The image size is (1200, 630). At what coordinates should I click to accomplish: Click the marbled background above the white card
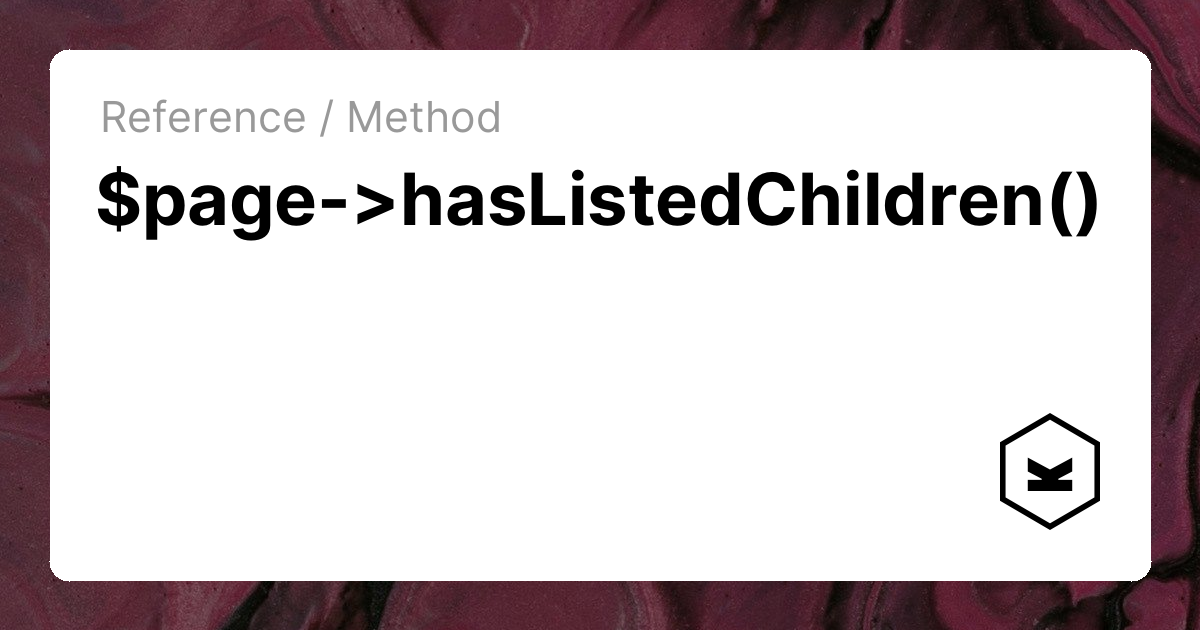point(600,24)
